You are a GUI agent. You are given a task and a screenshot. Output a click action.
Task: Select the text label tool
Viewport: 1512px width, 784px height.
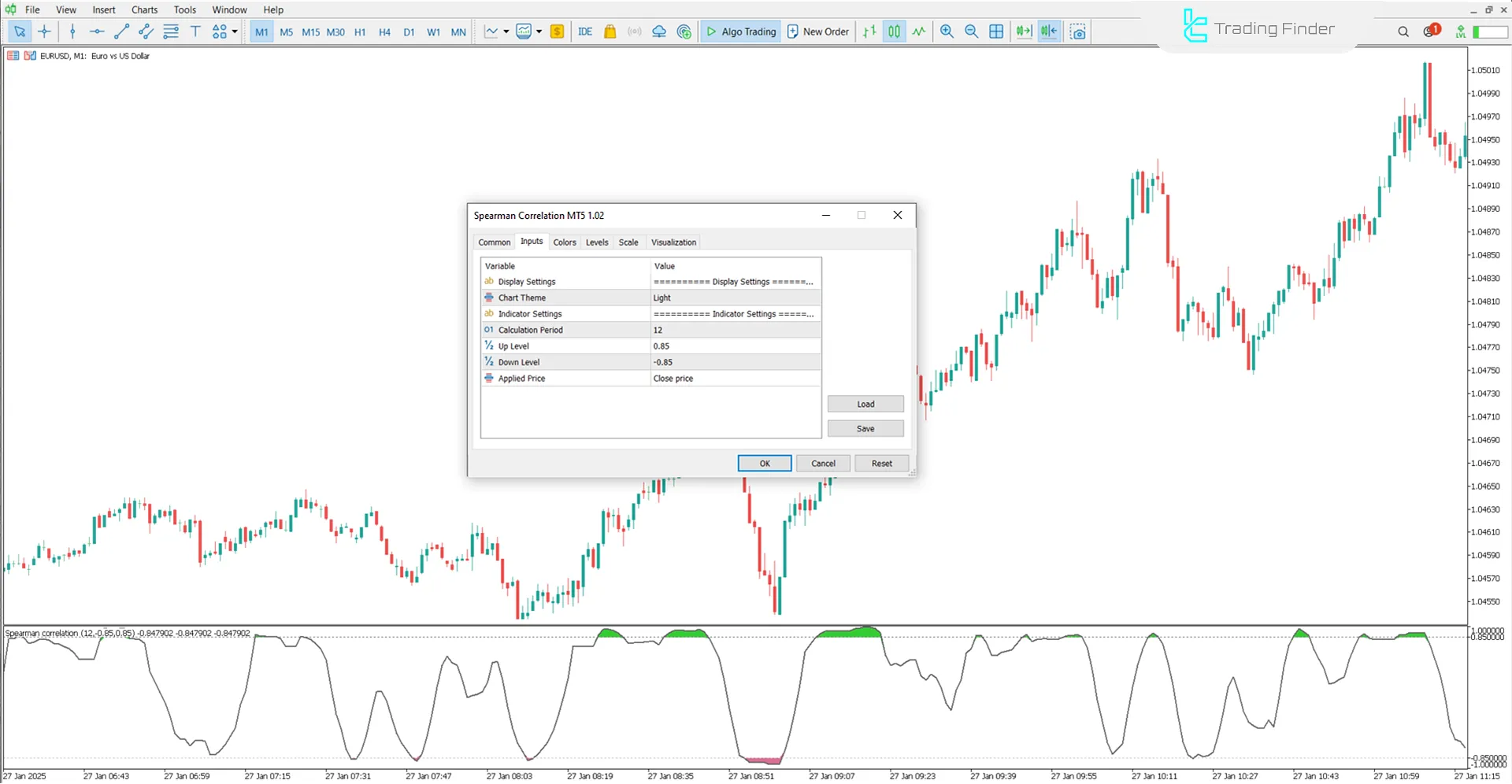(x=195, y=31)
